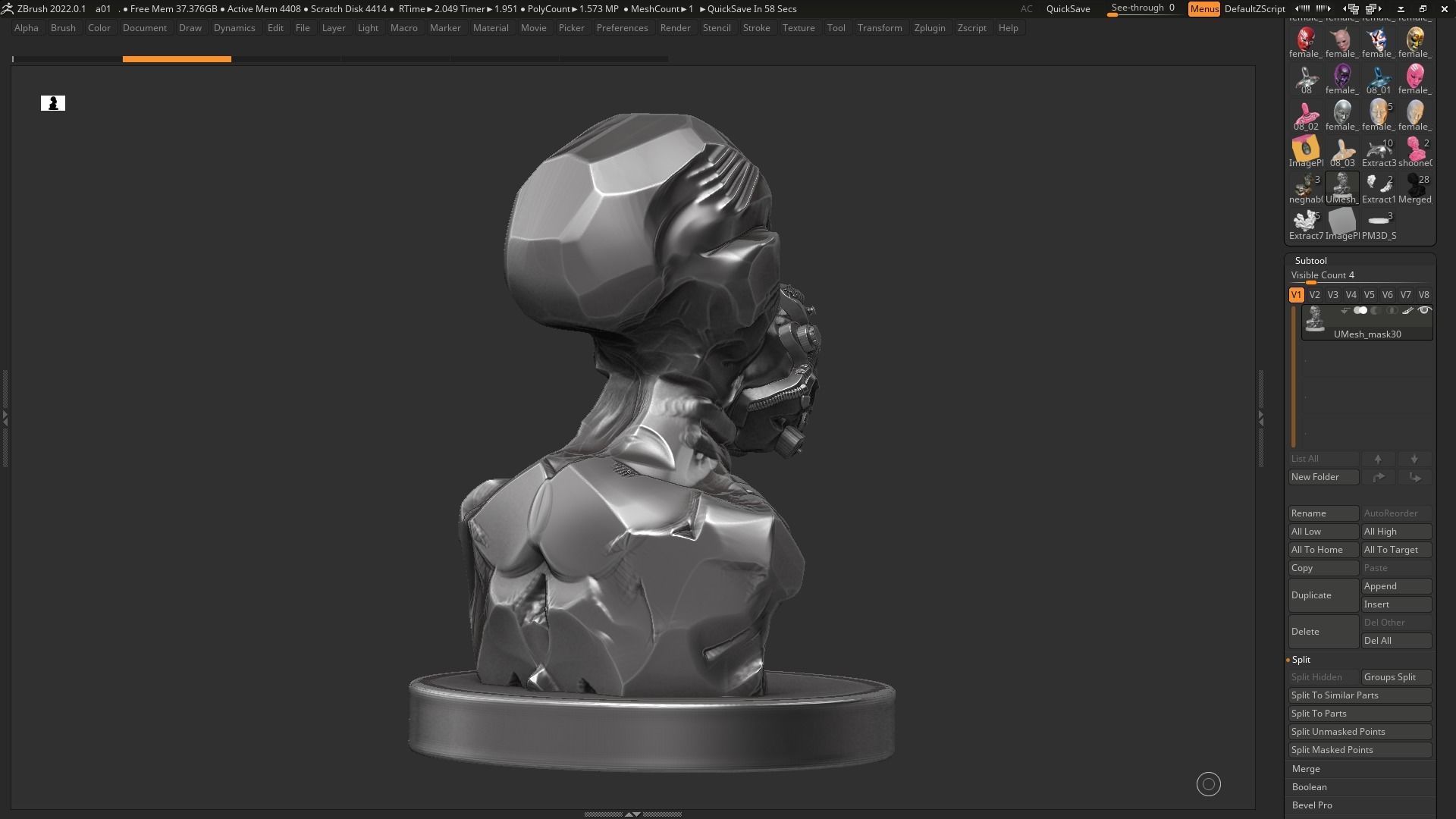Image resolution: width=1456 pixels, height=819 pixels.
Task: Select the neghab tool thumbnail
Action: click(1305, 188)
